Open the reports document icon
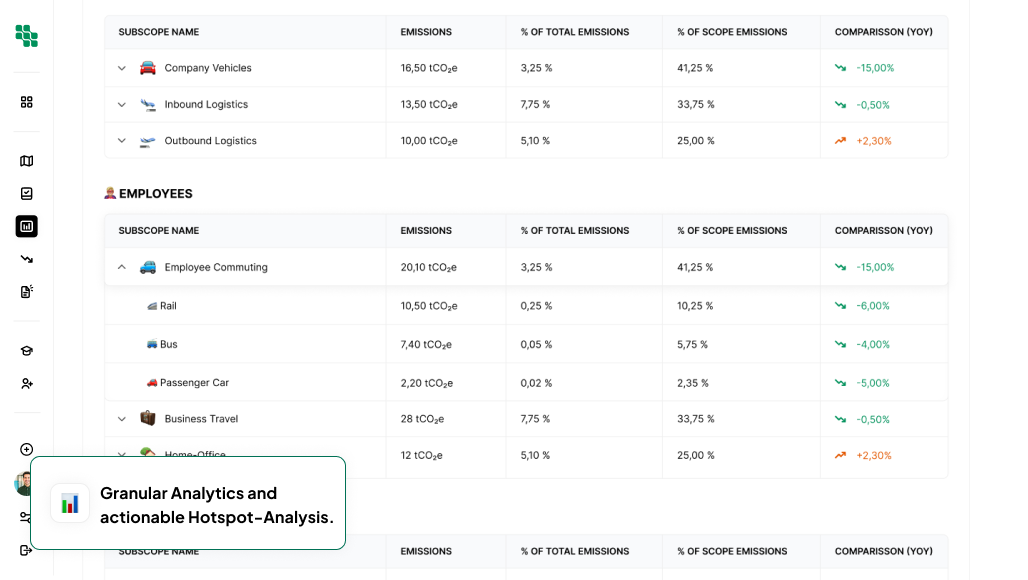The width and height of the screenshot is (1028, 580). (27, 292)
